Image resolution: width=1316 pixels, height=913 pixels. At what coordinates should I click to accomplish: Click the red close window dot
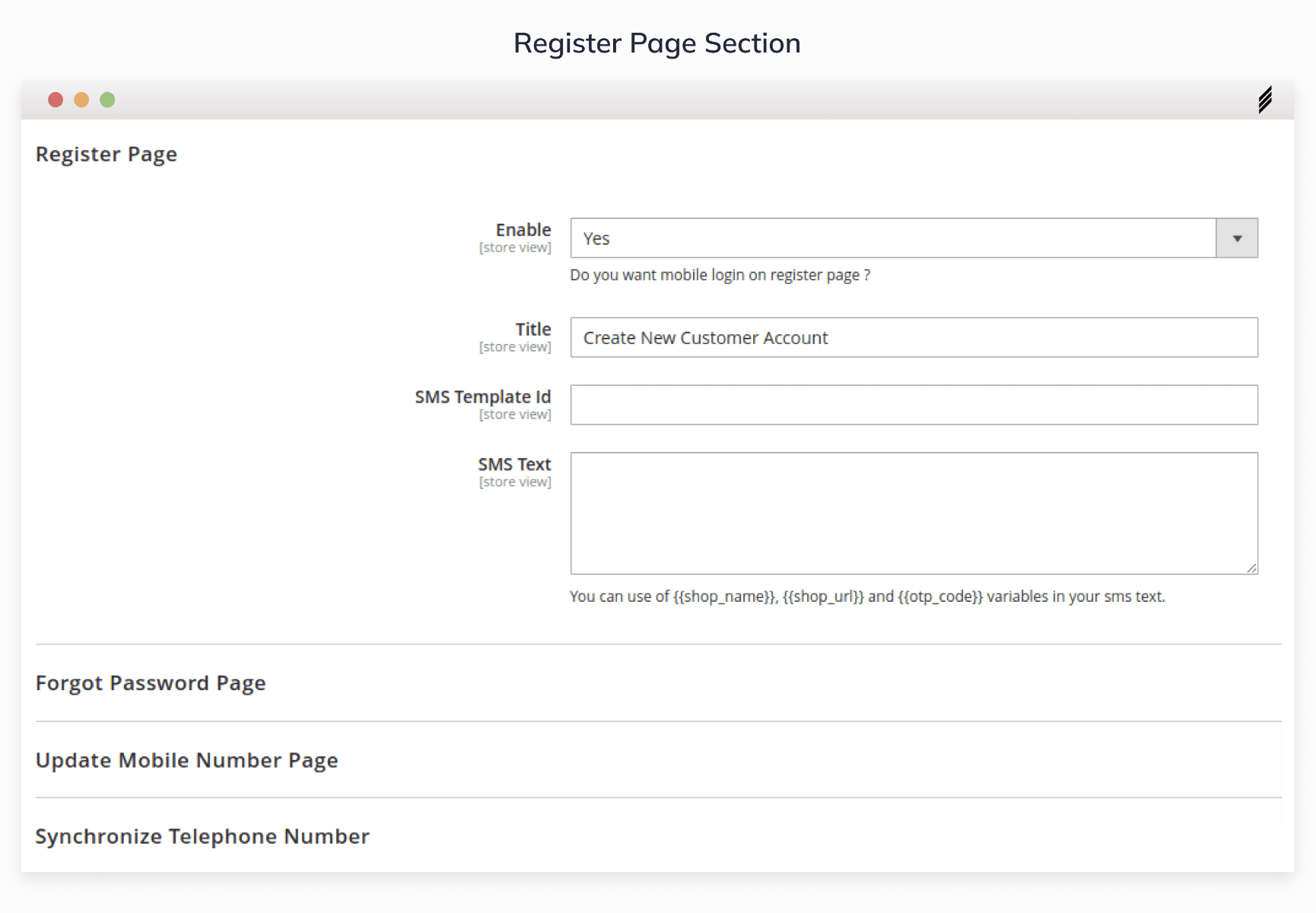(x=56, y=100)
